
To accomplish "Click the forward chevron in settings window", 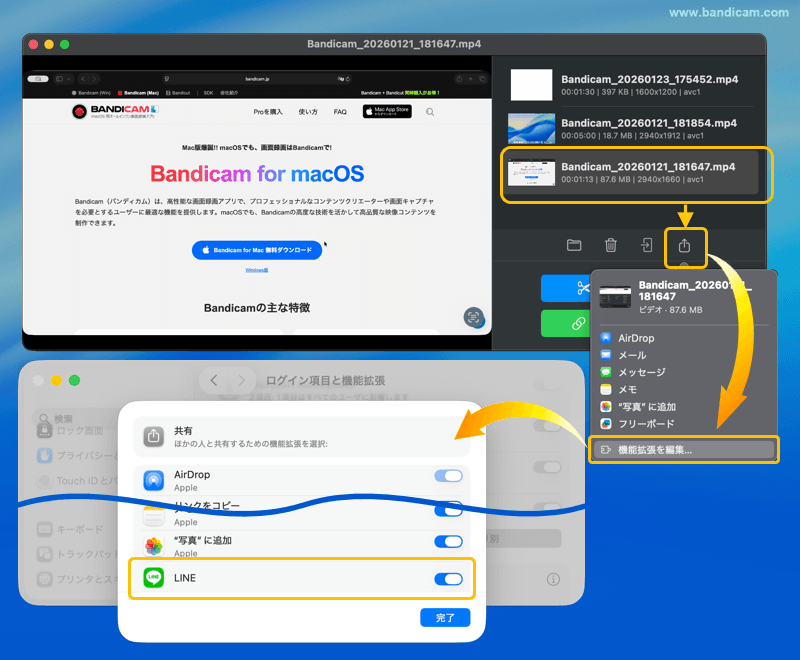I will point(242,379).
